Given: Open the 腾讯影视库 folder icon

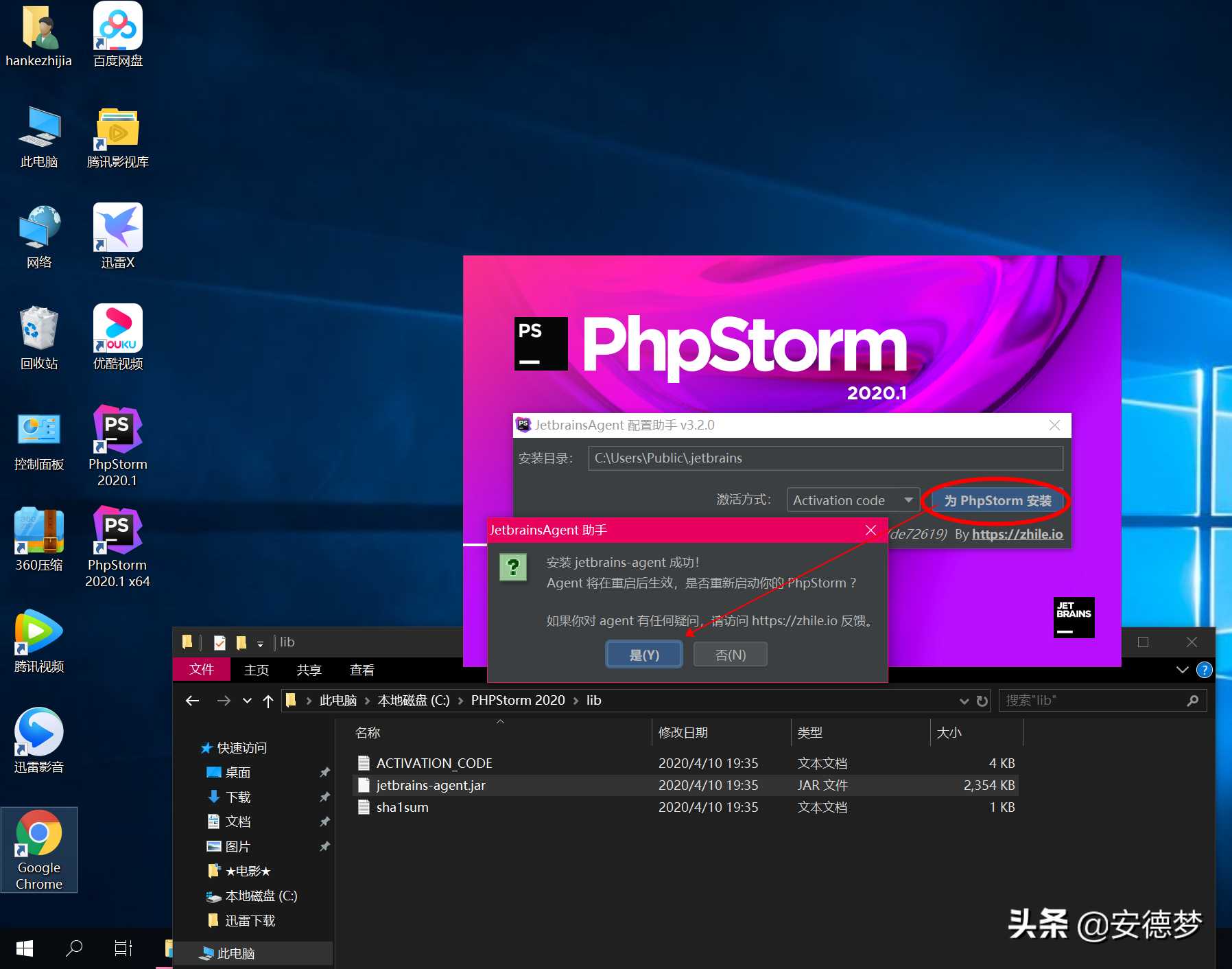Looking at the screenshot, I should (118, 137).
